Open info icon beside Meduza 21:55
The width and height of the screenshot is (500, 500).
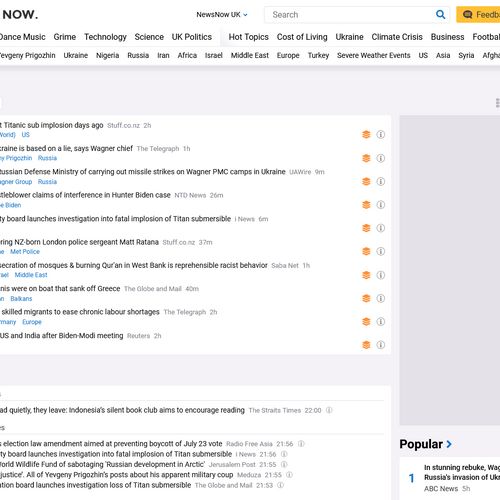[289, 475]
